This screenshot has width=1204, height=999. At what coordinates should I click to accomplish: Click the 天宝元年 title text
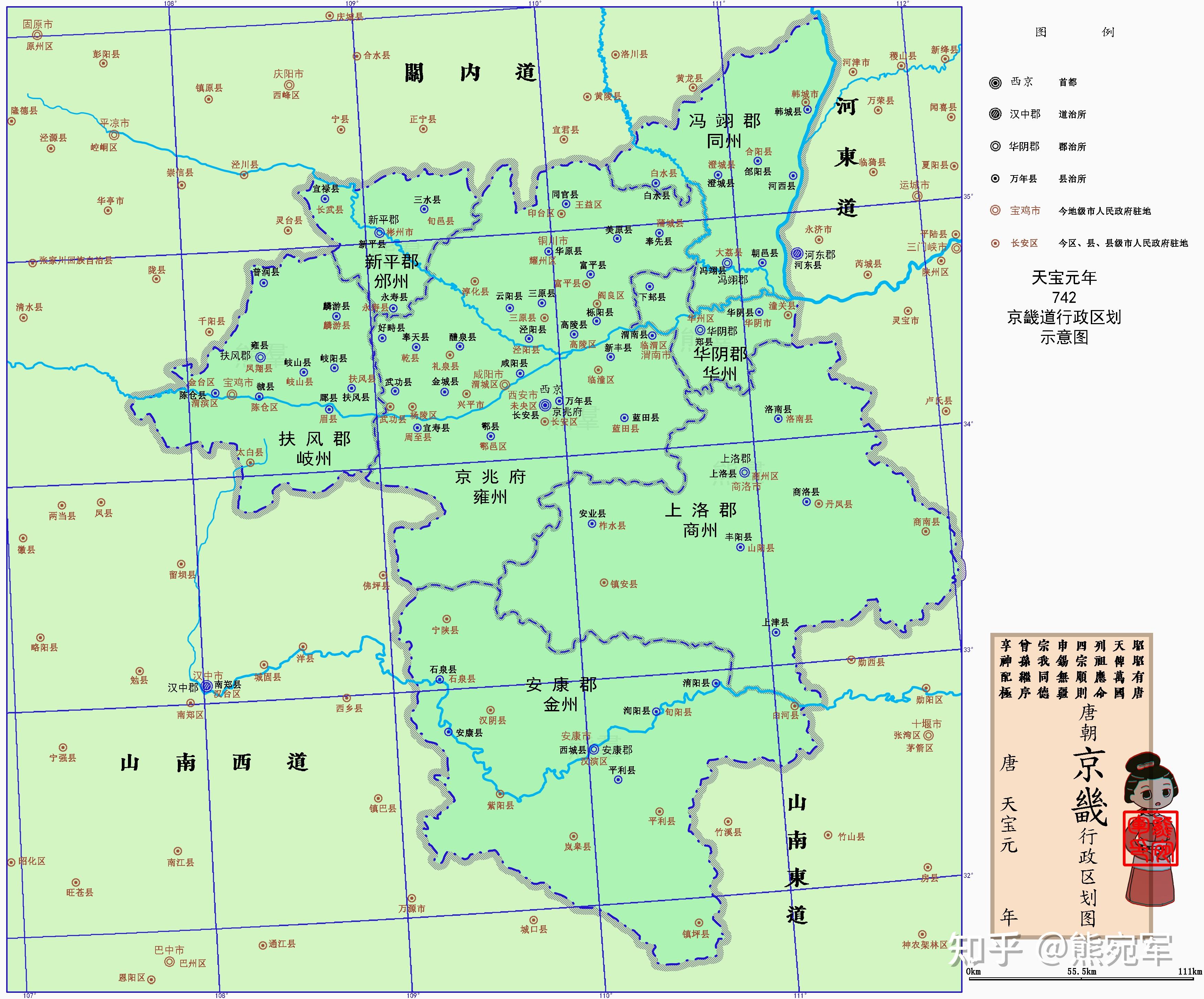(1064, 278)
